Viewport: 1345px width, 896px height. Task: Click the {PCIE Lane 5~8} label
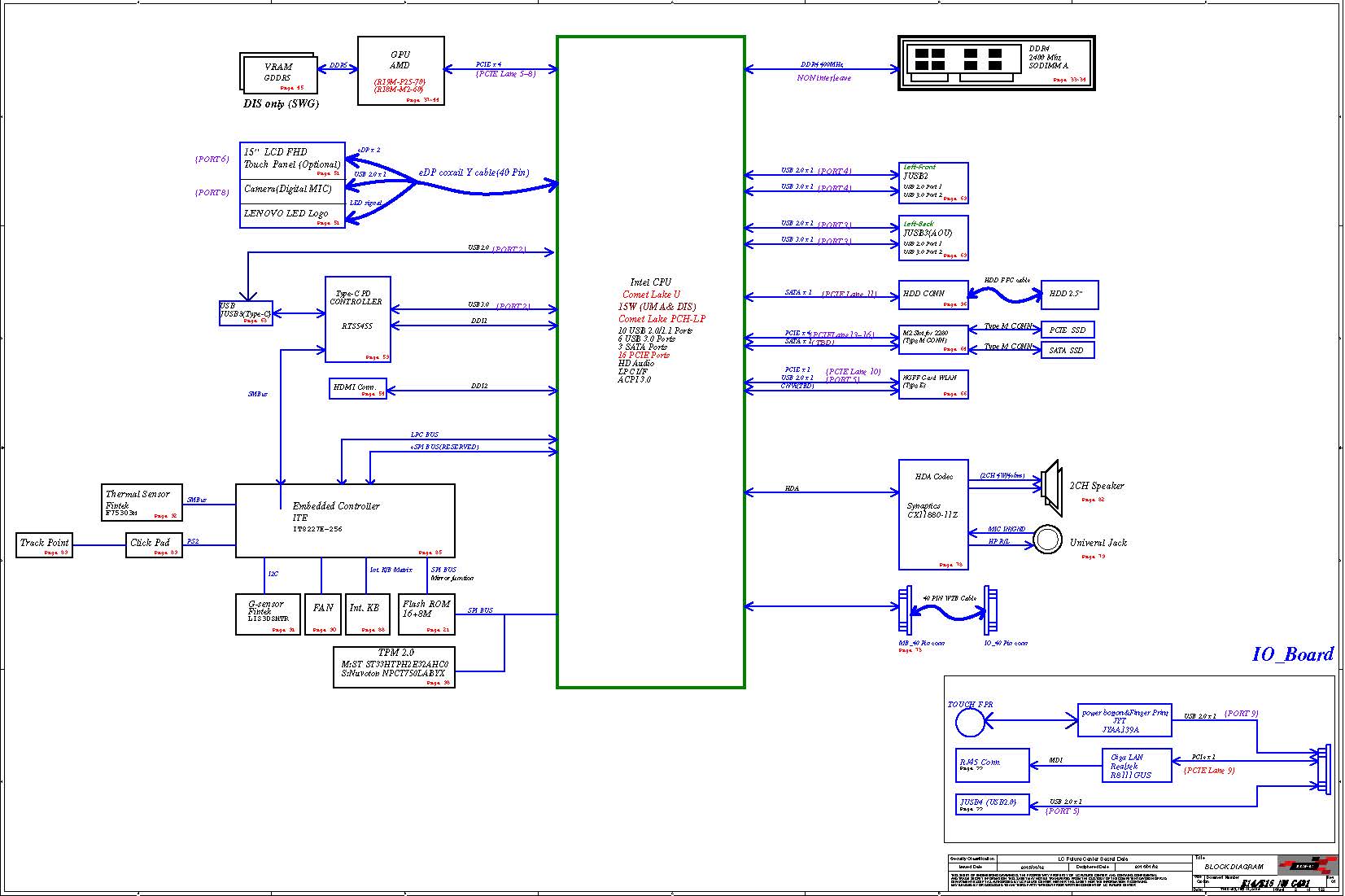[x=505, y=74]
